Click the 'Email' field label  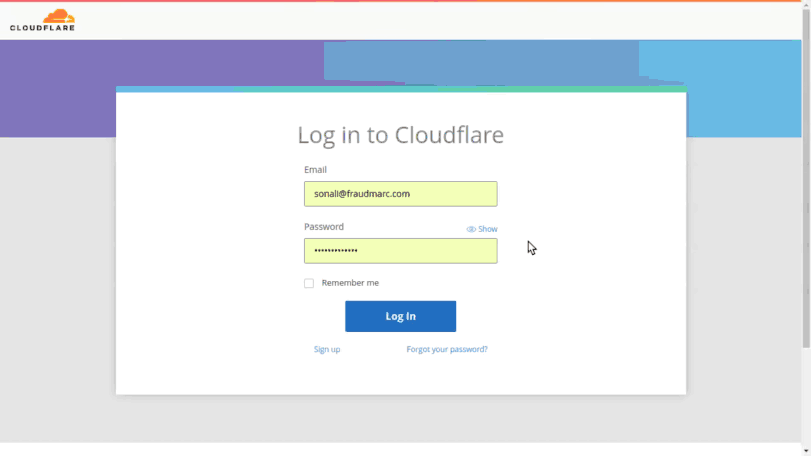315,170
